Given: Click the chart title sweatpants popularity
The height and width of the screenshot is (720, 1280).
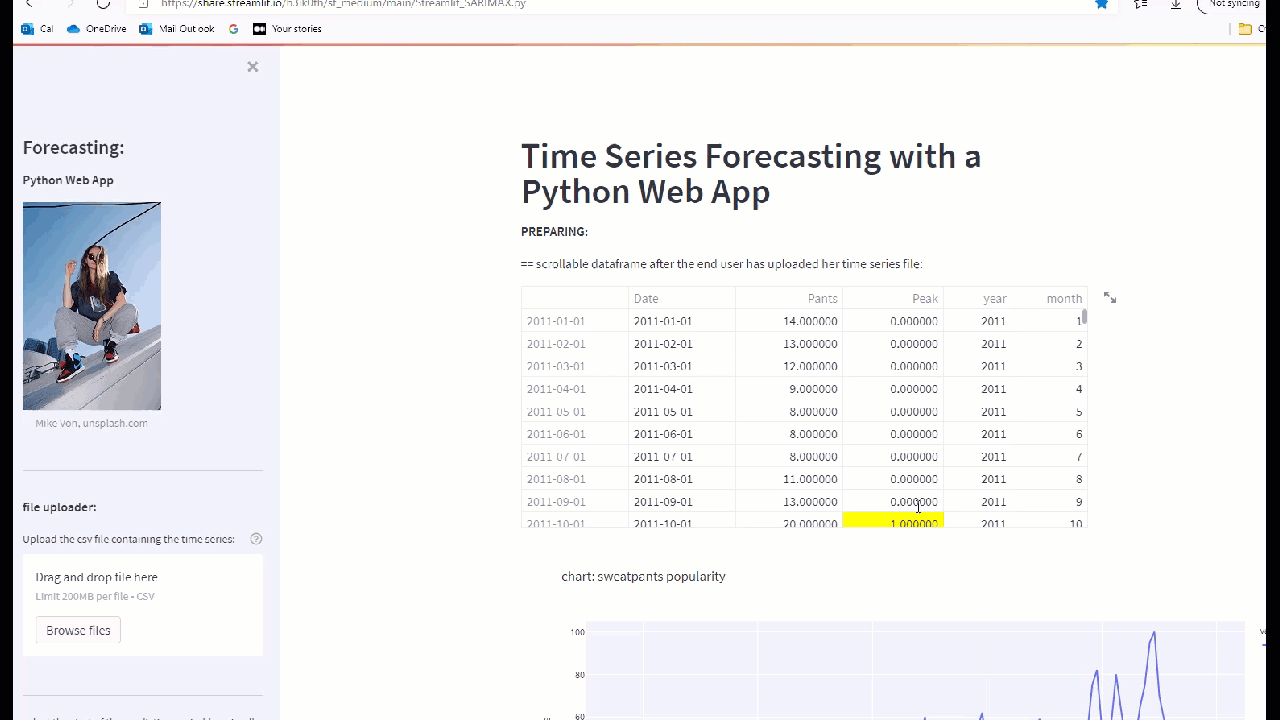Looking at the screenshot, I should pyautogui.click(x=643, y=577).
